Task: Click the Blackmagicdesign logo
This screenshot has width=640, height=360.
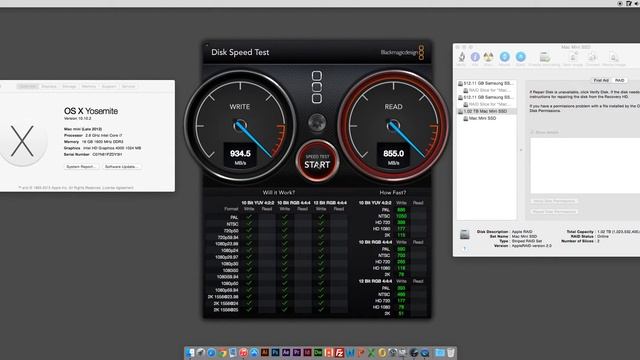Action: coord(402,52)
